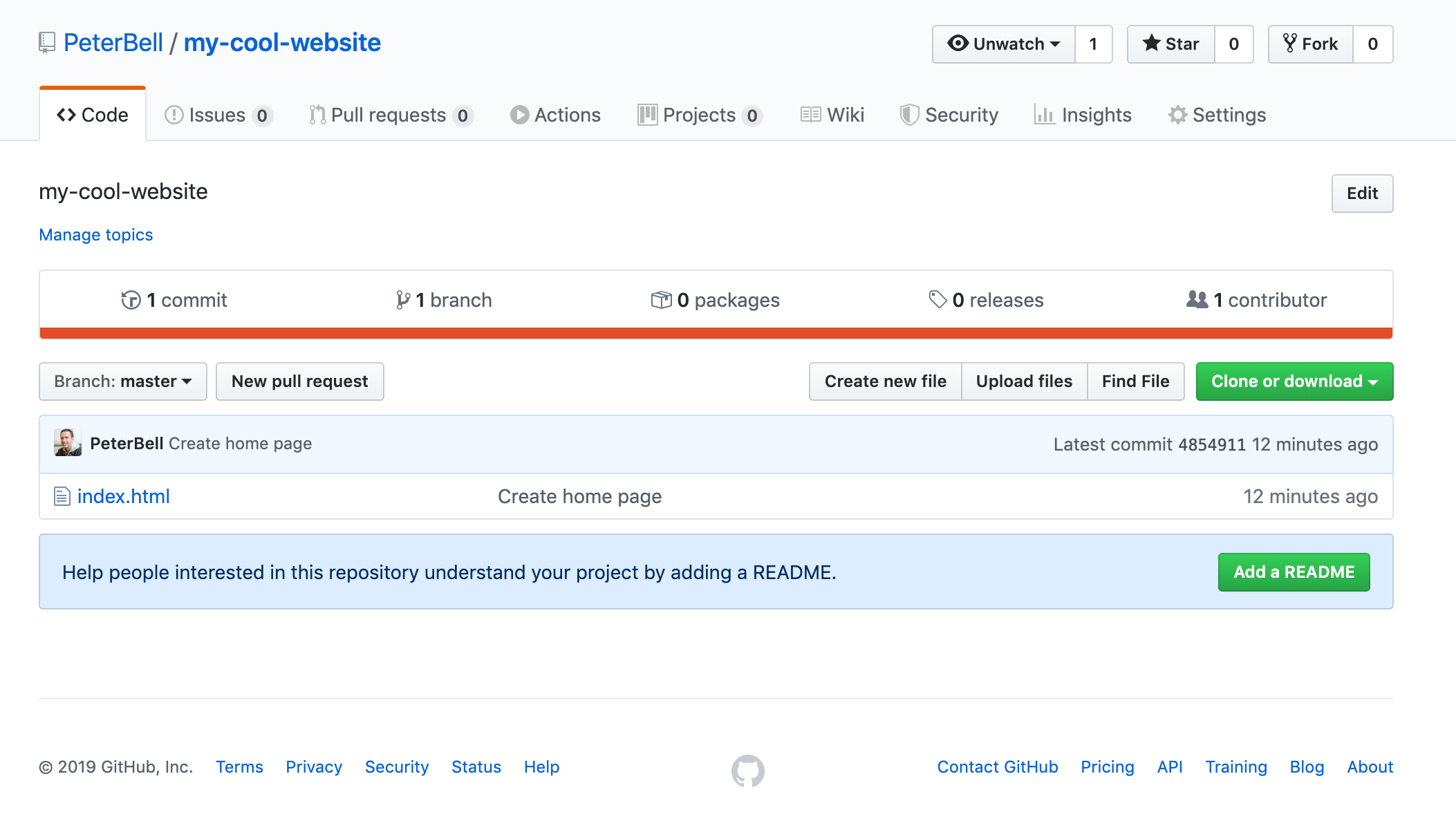Click the package box icon

point(661,300)
